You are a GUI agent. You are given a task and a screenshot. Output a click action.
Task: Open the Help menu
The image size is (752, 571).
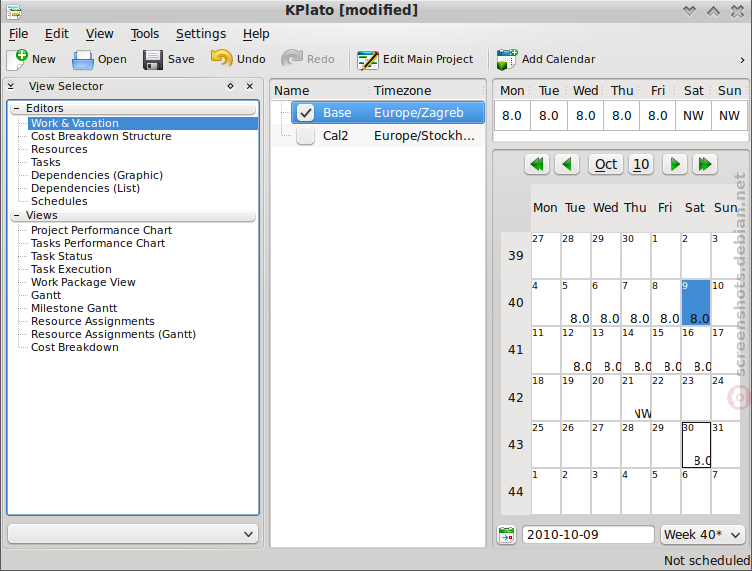pyautogui.click(x=256, y=34)
